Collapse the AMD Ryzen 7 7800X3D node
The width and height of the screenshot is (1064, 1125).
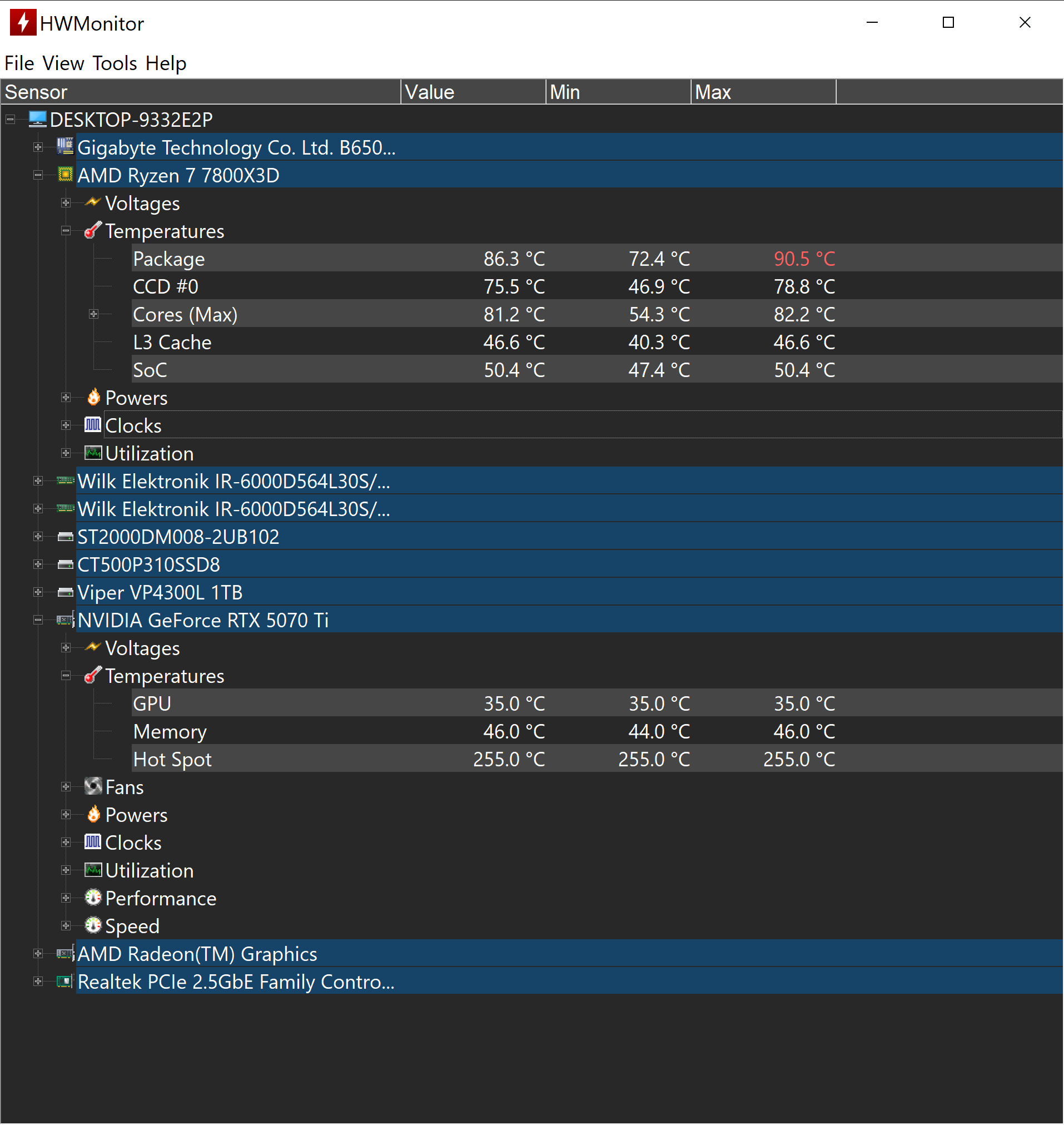tap(38, 175)
